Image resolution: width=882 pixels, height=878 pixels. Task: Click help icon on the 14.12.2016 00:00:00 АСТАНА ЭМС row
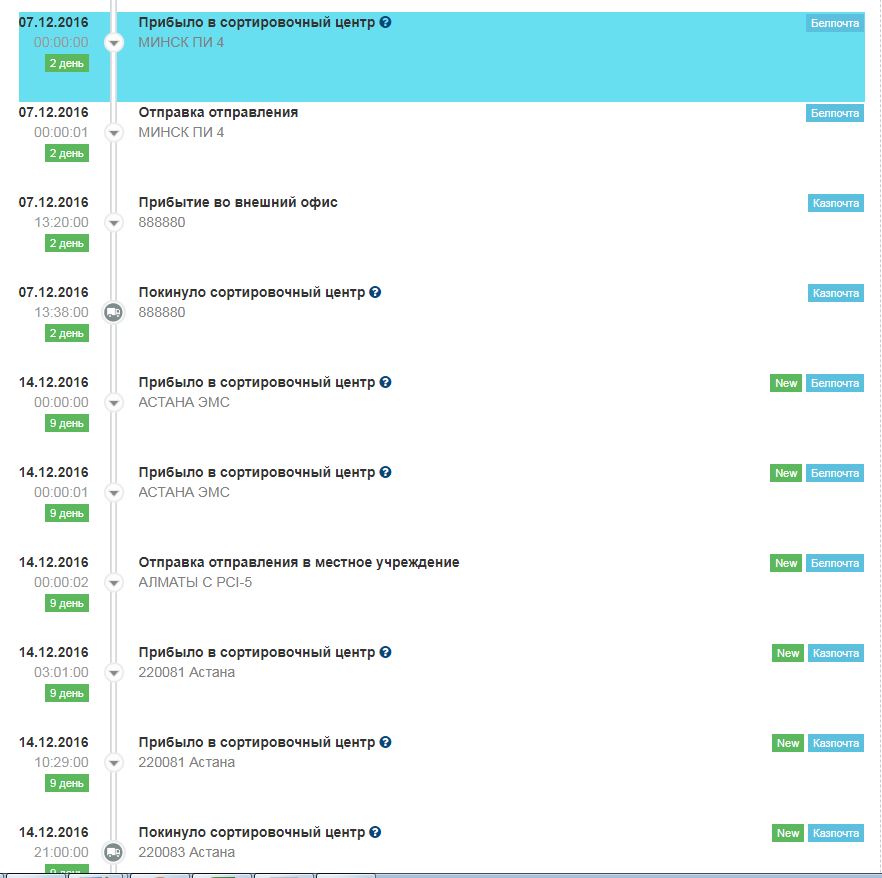[386, 382]
